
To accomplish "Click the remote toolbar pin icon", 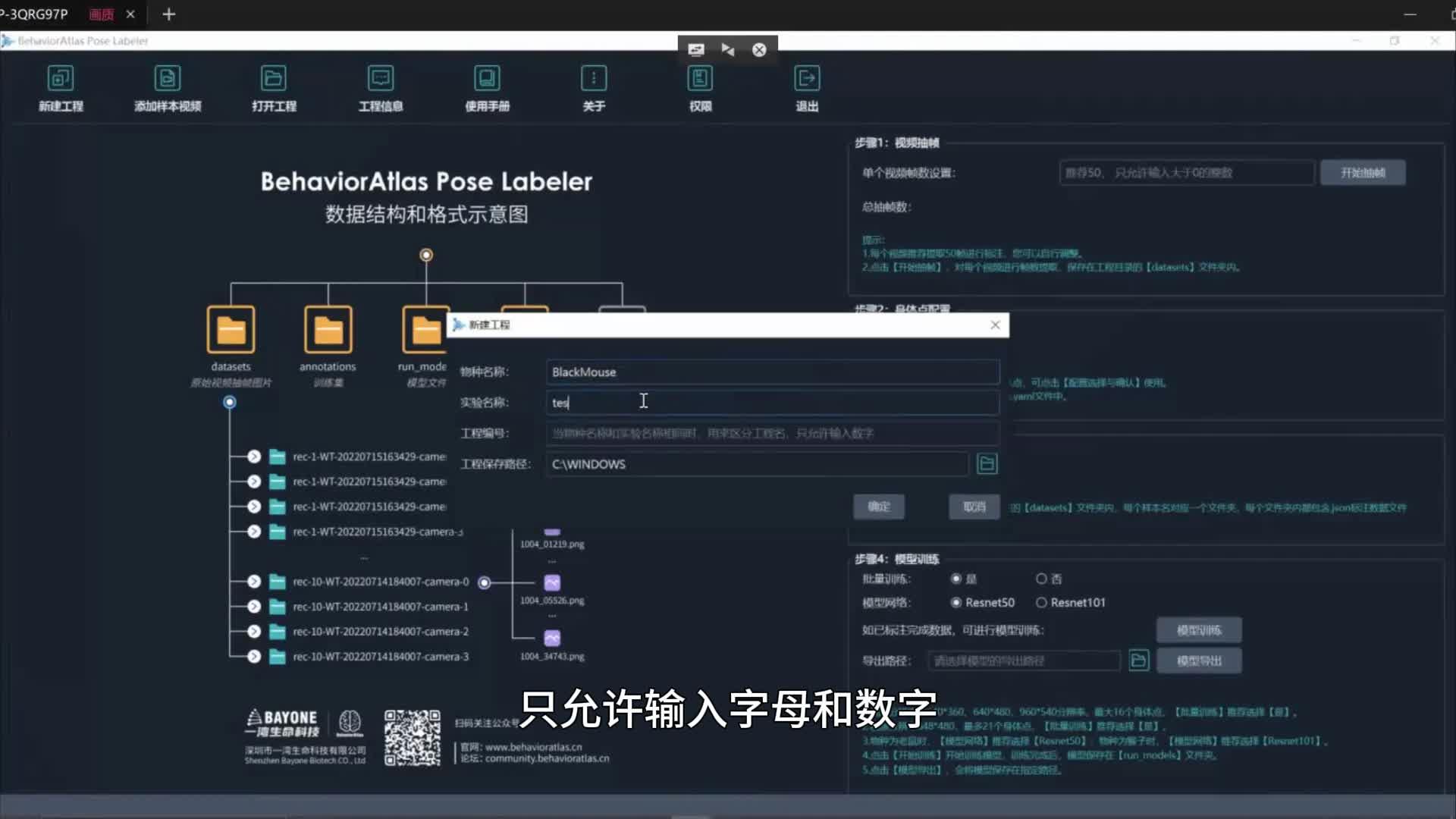I will point(728,50).
